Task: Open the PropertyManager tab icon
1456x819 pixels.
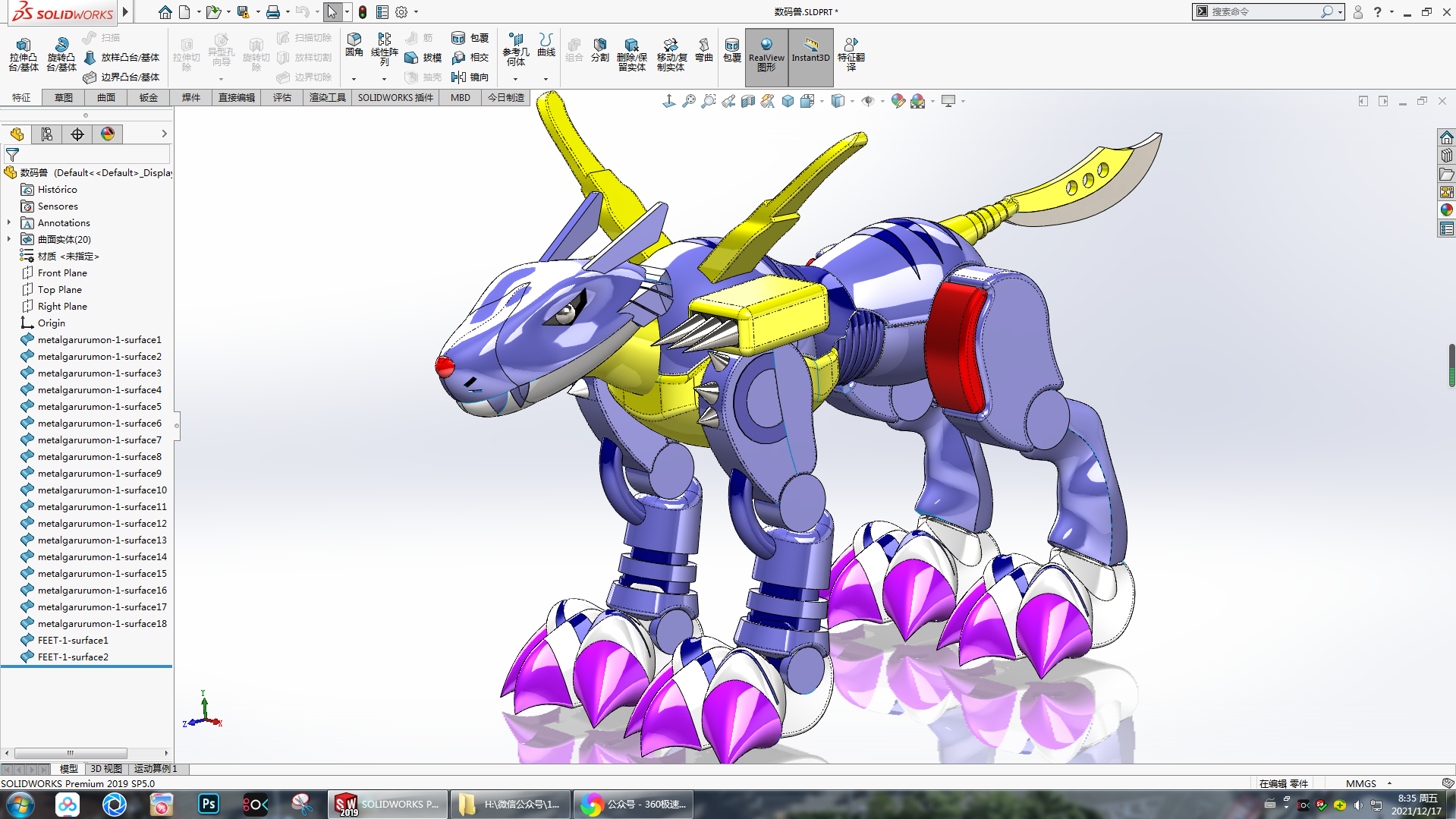Action: click(47, 134)
